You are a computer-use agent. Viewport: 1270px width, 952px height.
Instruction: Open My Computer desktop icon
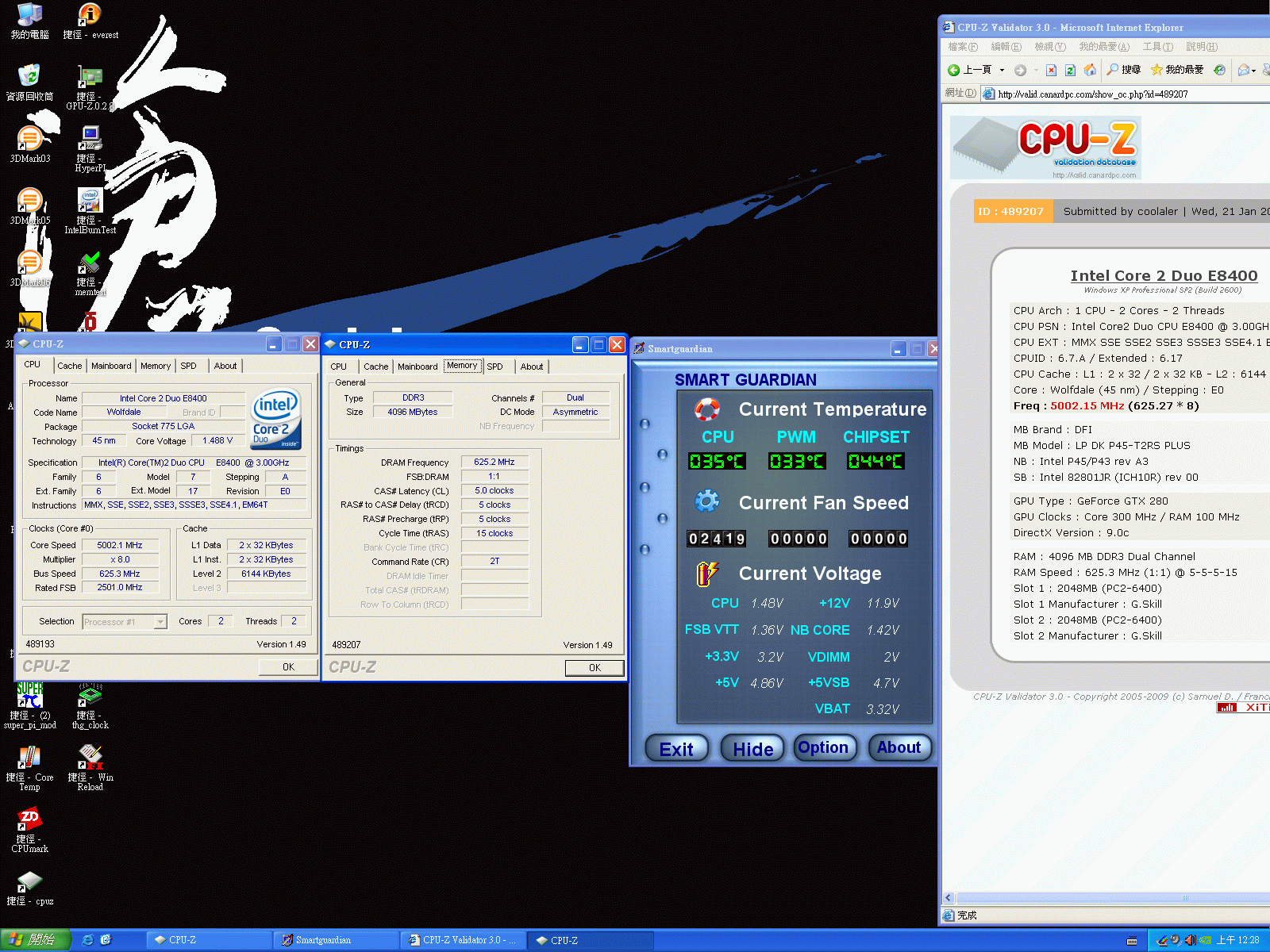pos(29,21)
